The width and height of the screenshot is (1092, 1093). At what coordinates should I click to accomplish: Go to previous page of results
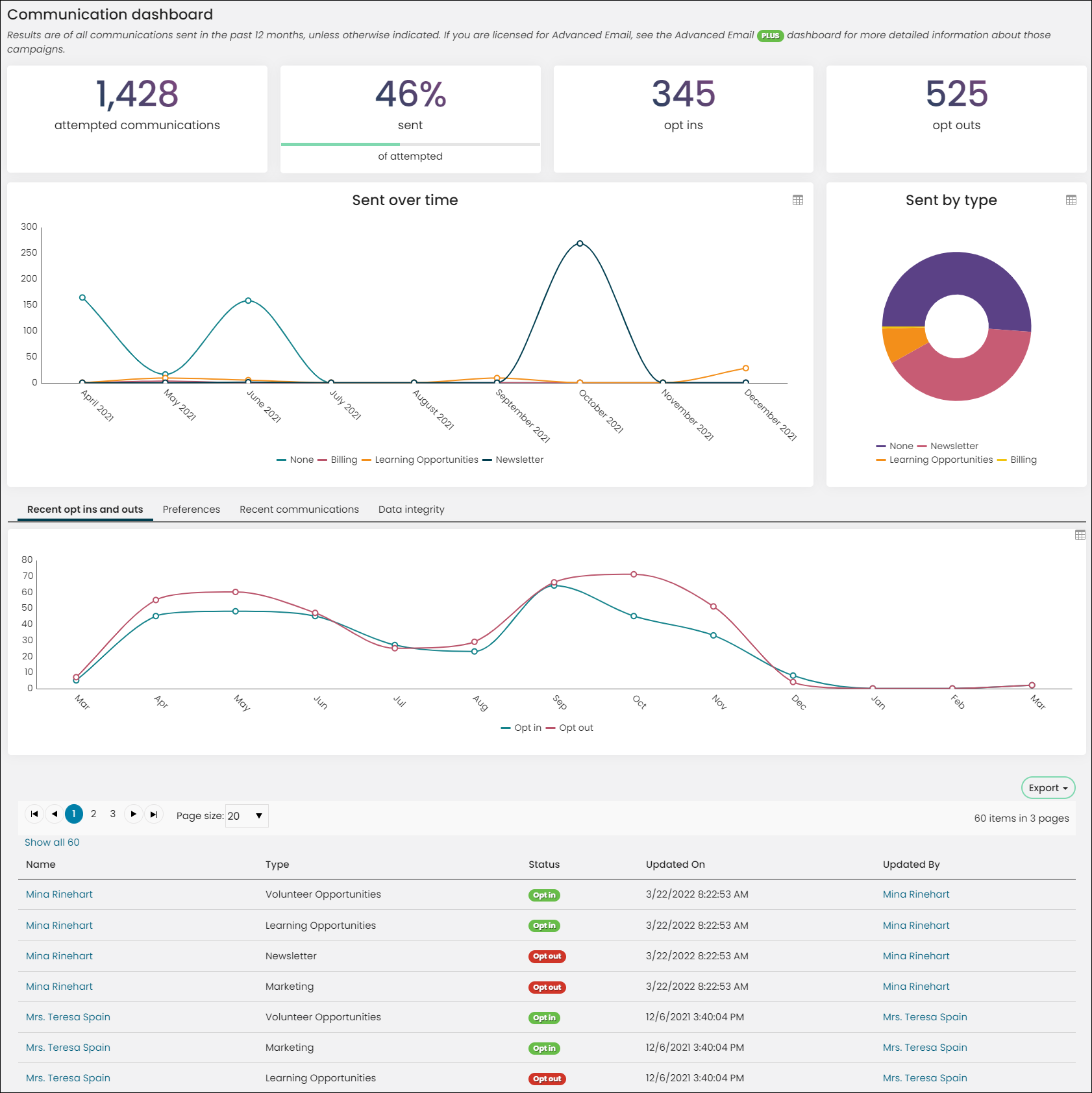tap(55, 814)
